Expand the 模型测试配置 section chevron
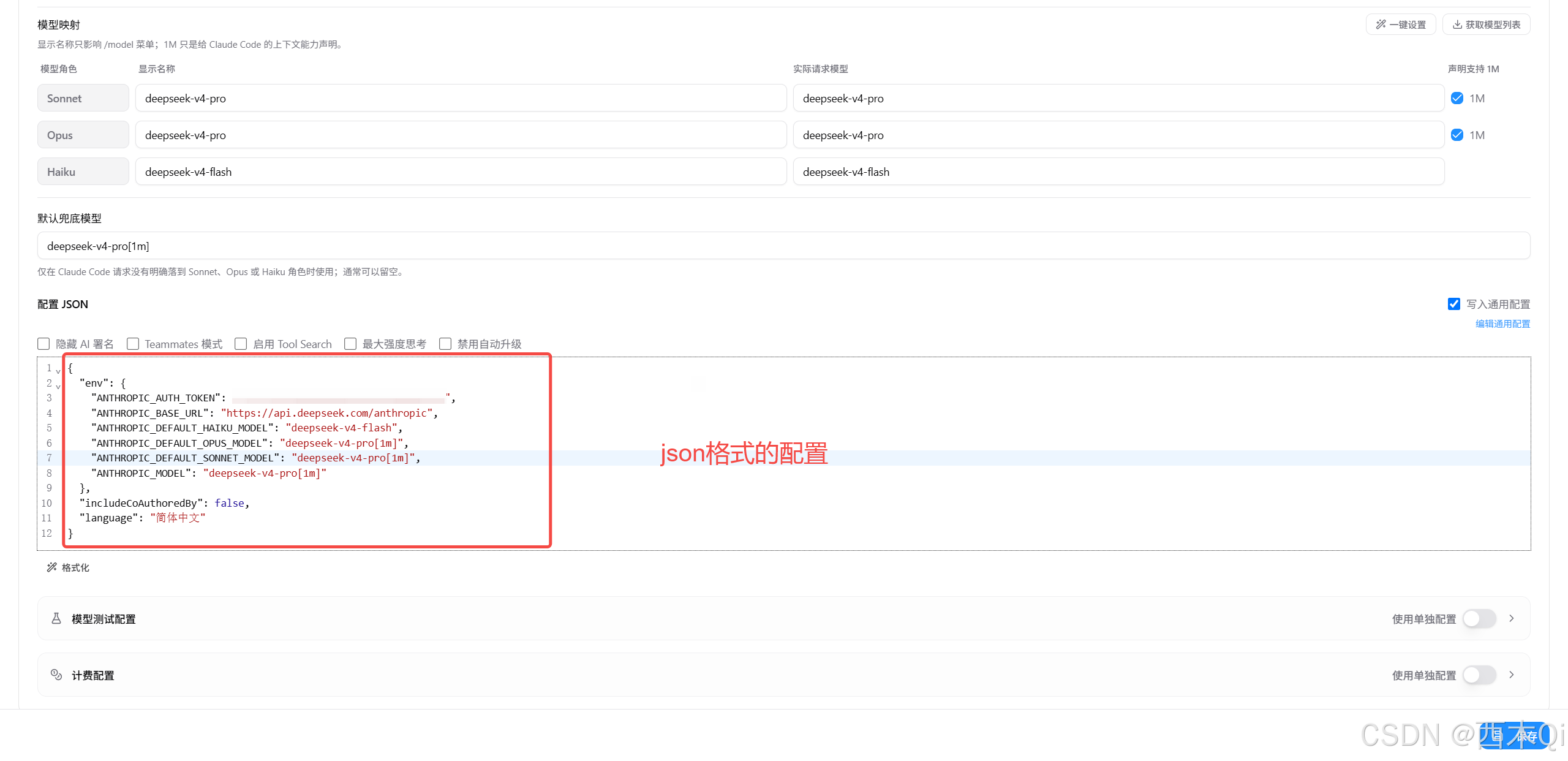Screen dimensions: 1568x761 click(x=1512, y=618)
